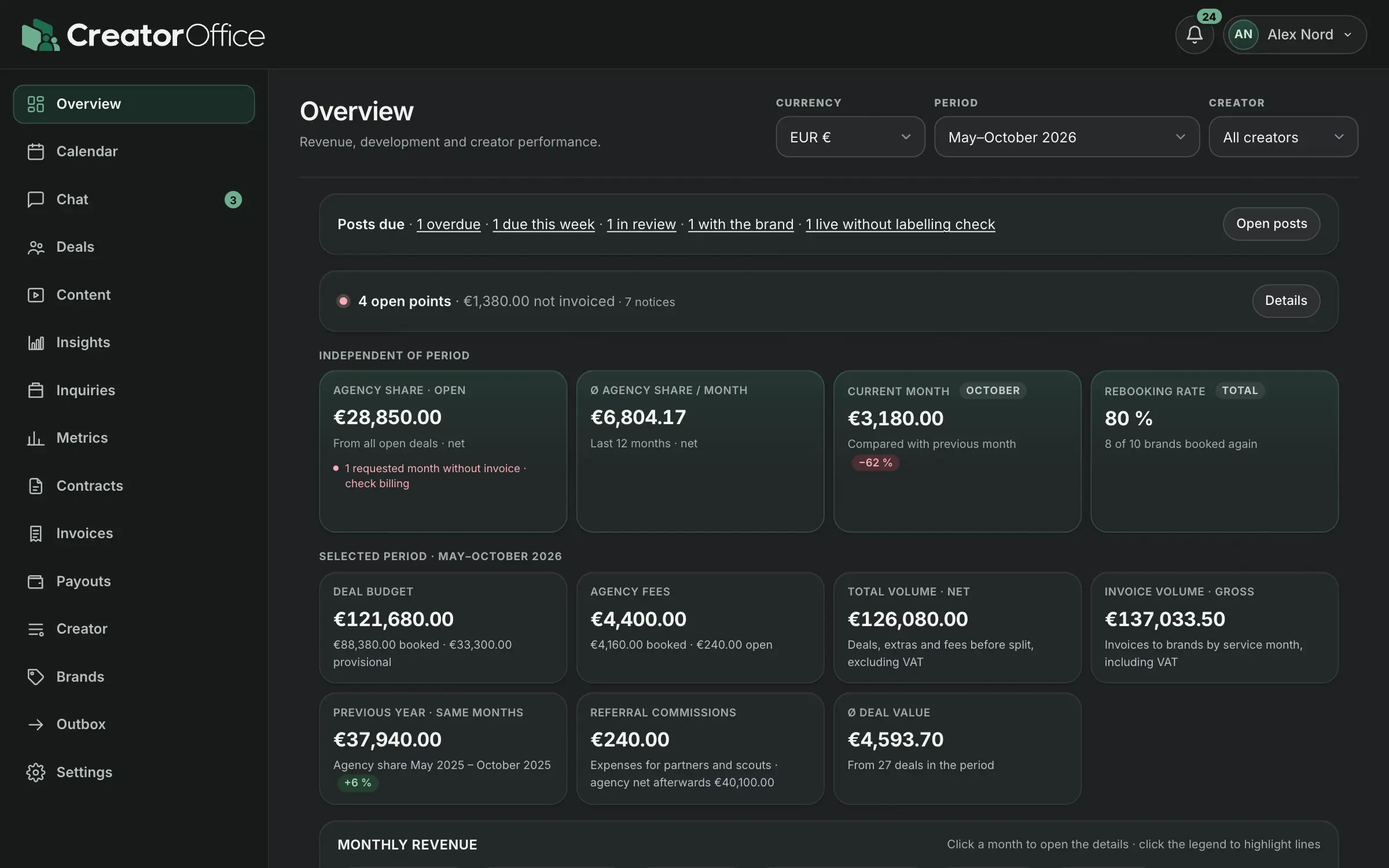
Task: Click the Brands tag icon
Action: click(36, 677)
